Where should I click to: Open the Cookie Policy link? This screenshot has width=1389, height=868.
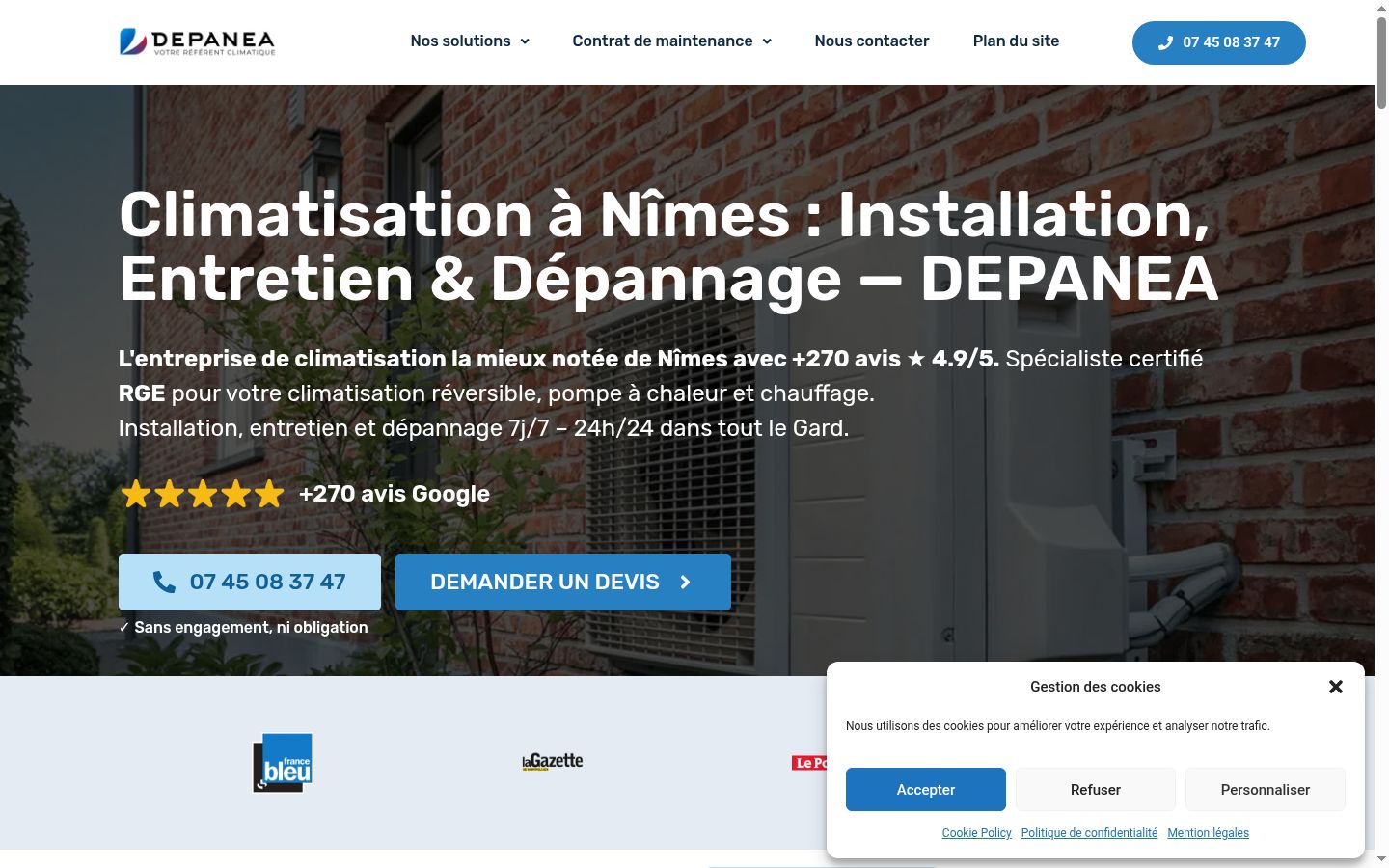pos(977,833)
